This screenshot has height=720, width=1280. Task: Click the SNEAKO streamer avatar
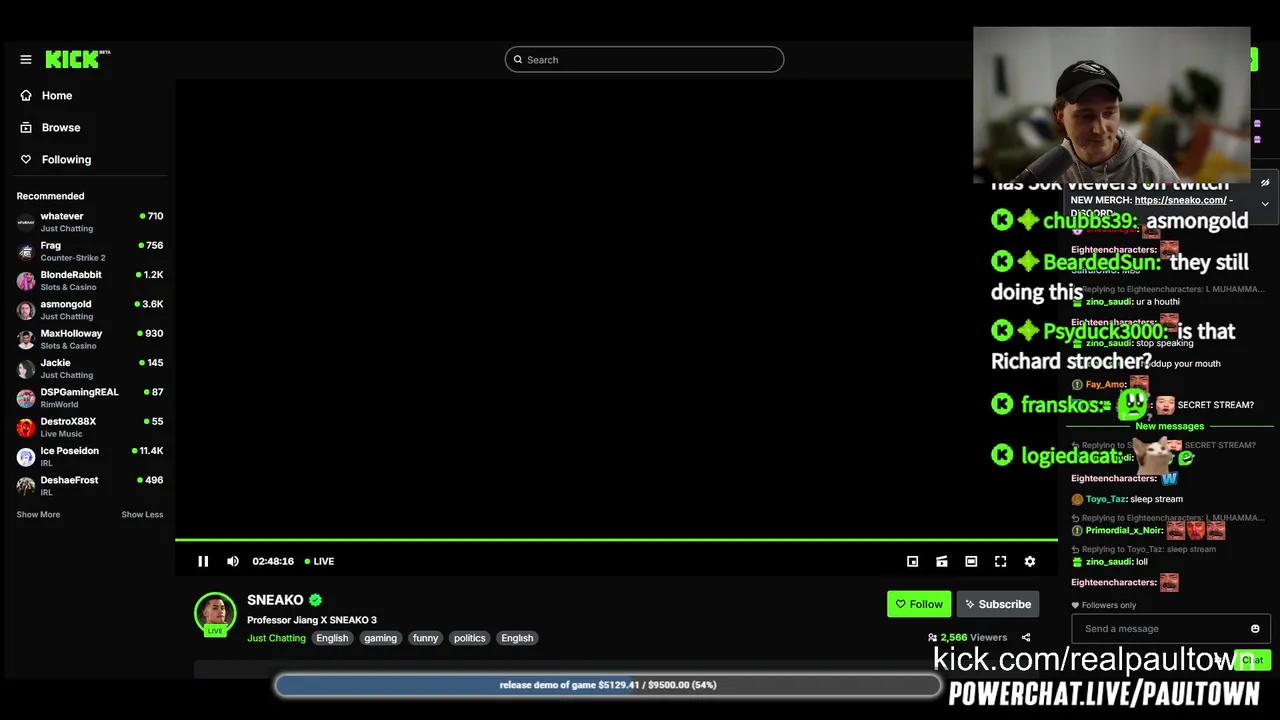pyautogui.click(x=215, y=613)
